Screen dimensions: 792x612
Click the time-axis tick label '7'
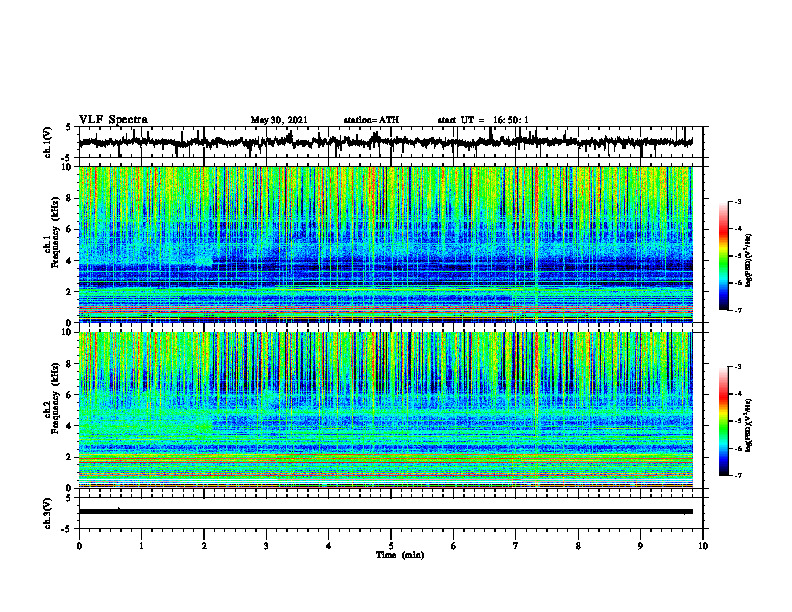click(x=516, y=546)
